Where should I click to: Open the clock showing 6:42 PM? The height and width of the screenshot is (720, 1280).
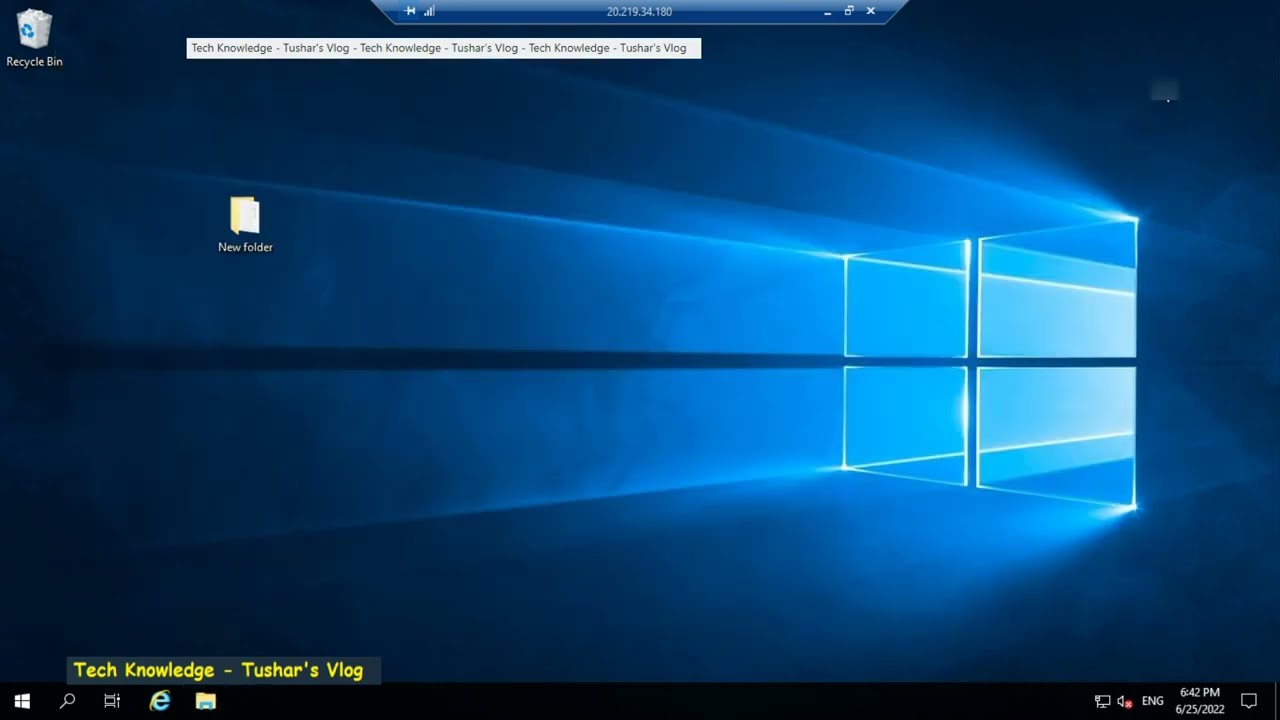pyautogui.click(x=1200, y=701)
